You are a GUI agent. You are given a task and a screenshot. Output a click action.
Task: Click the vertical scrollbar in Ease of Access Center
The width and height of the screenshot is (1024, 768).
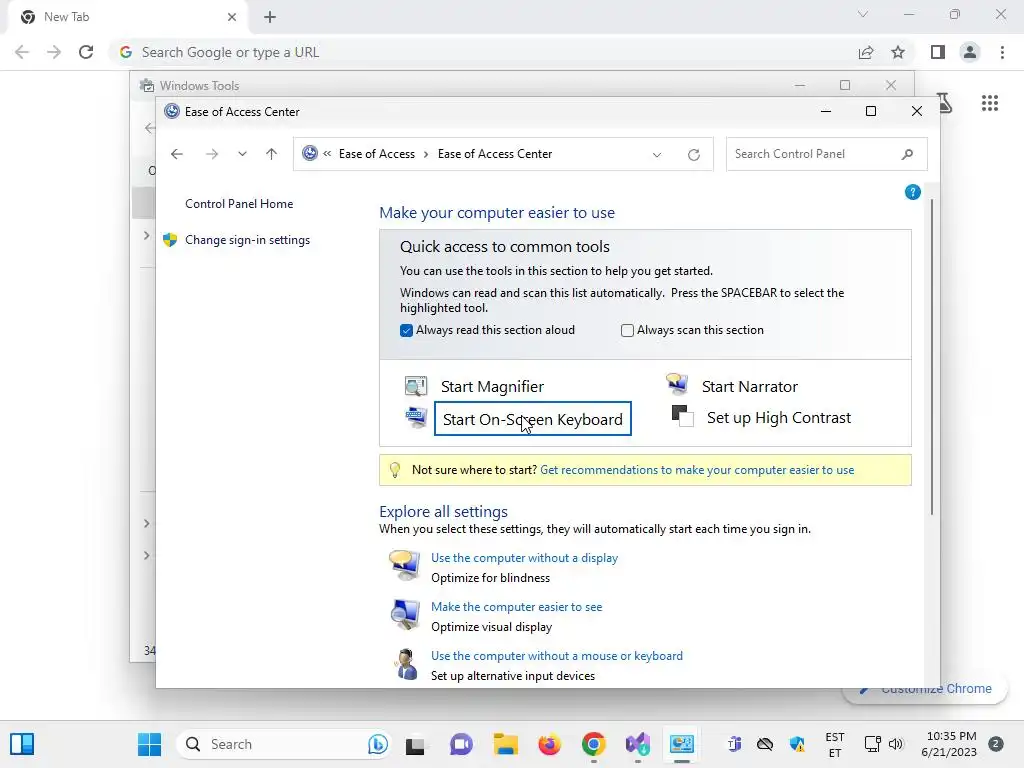click(x=932, y=356)
